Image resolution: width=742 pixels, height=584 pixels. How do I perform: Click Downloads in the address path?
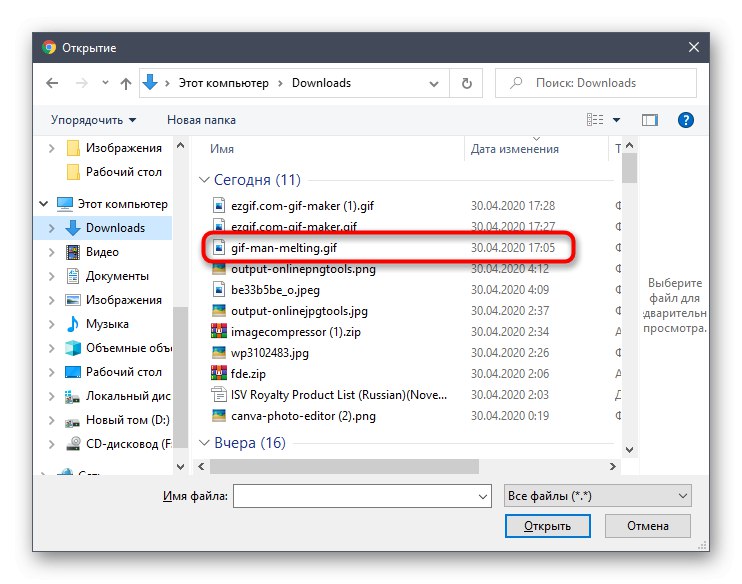click(321, 83)
